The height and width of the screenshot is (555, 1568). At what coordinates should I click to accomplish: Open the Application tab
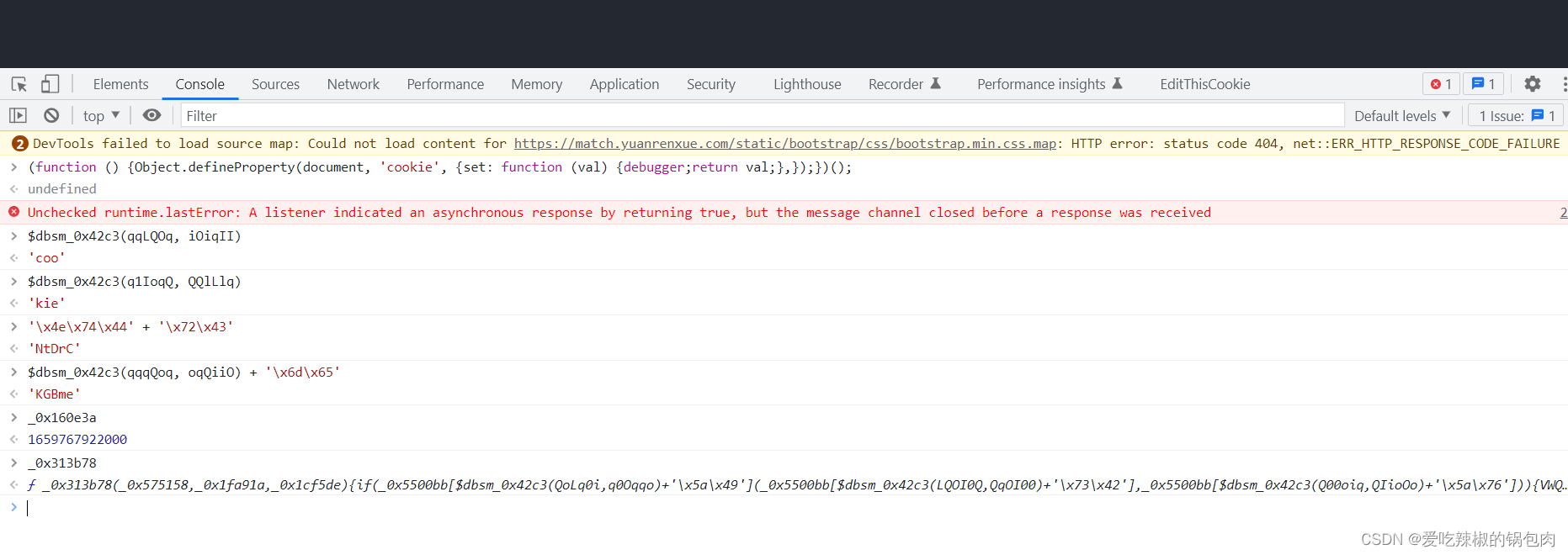click(x=624, y=84)
